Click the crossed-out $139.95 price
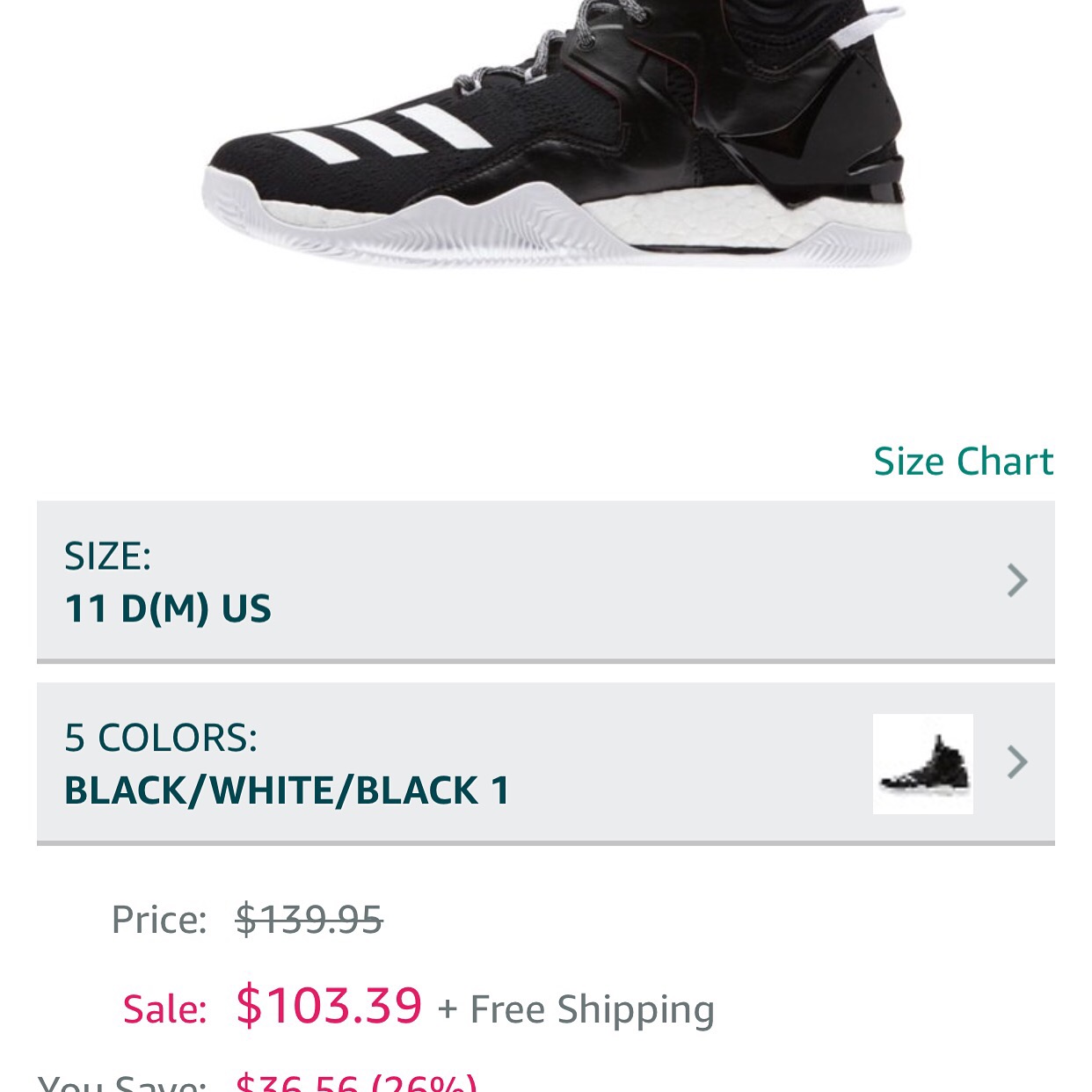The image size is (1092, 1092). 309,920
